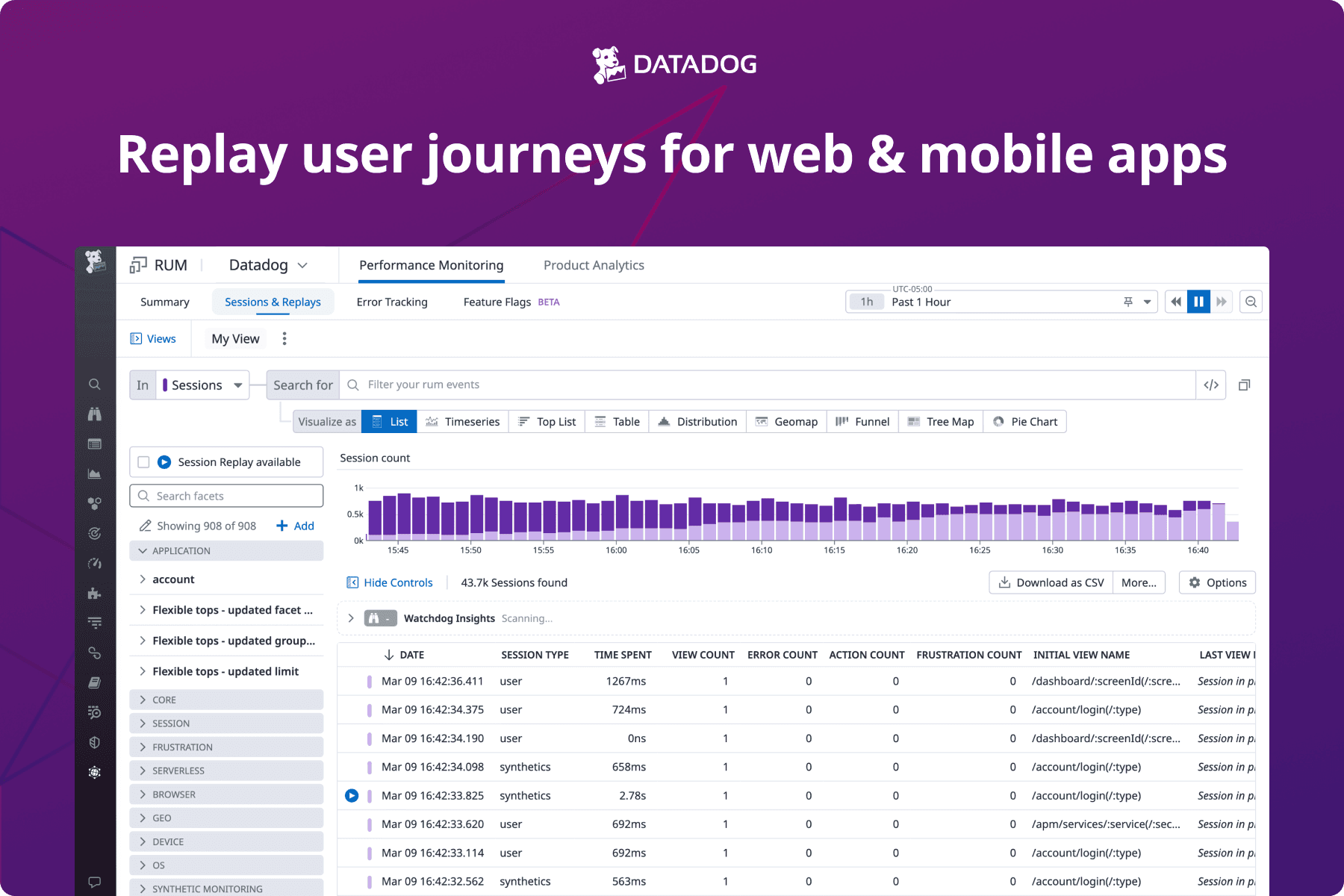Viewport: 1344px width, 896px height.
Task: Open search via sidebar magnifier icon
Action: pyautogui.click(x=95, y=385)
